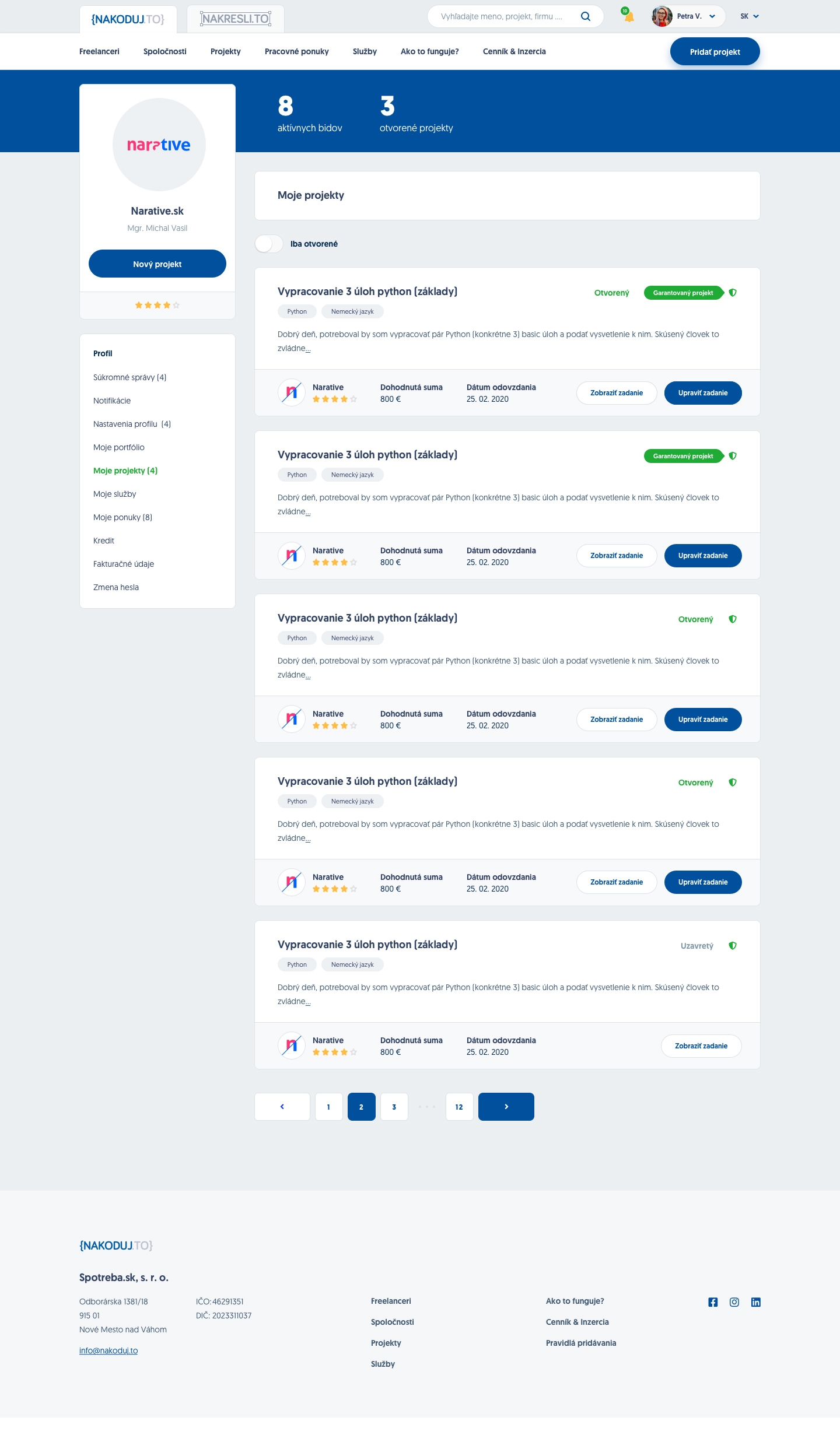Open the LinkedIn icon in footer
Image resolution: width=840 pixels, height=1456 pixels.
point(756,1302)
